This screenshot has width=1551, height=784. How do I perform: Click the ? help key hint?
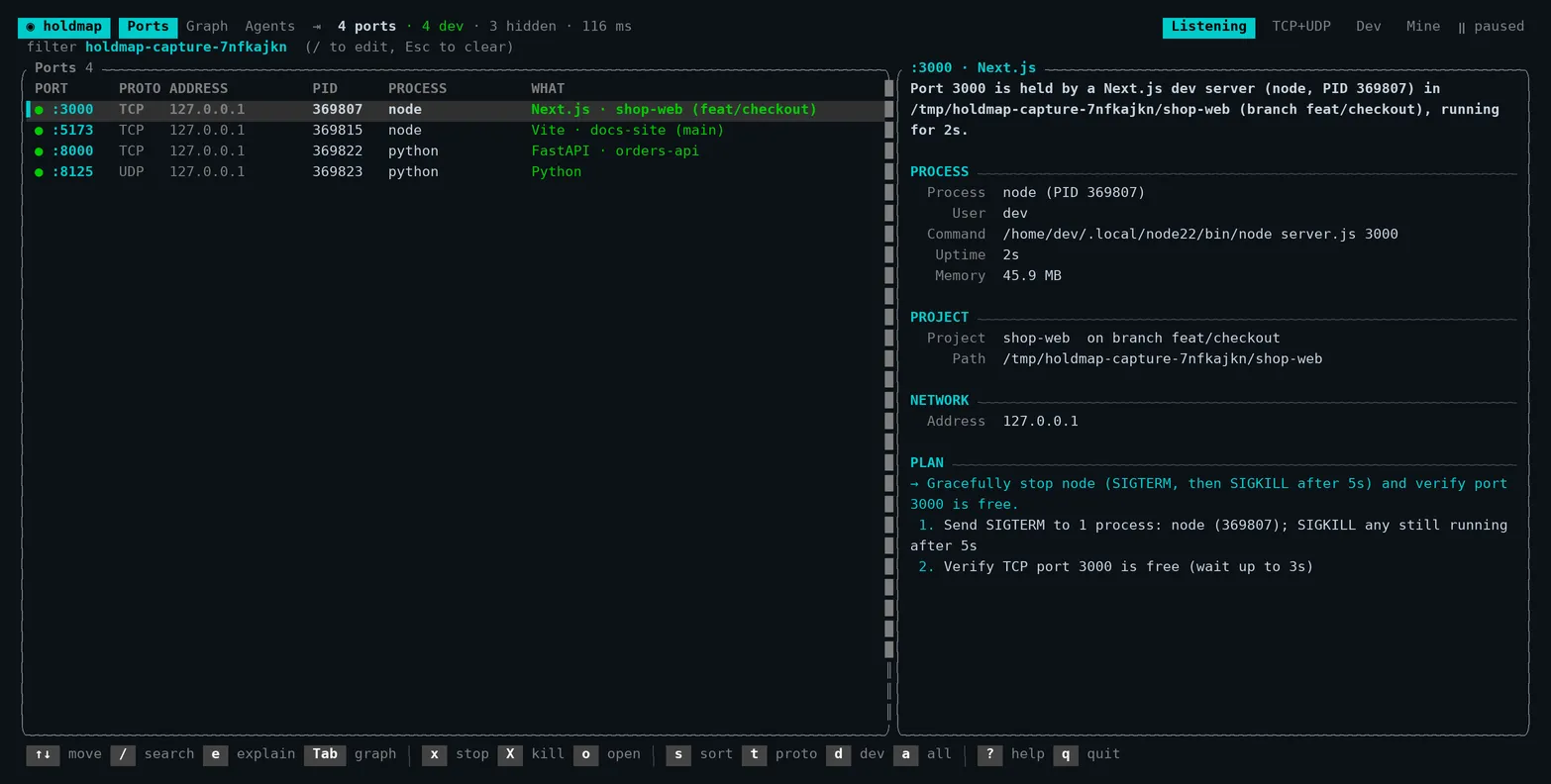pos(1011,754)
